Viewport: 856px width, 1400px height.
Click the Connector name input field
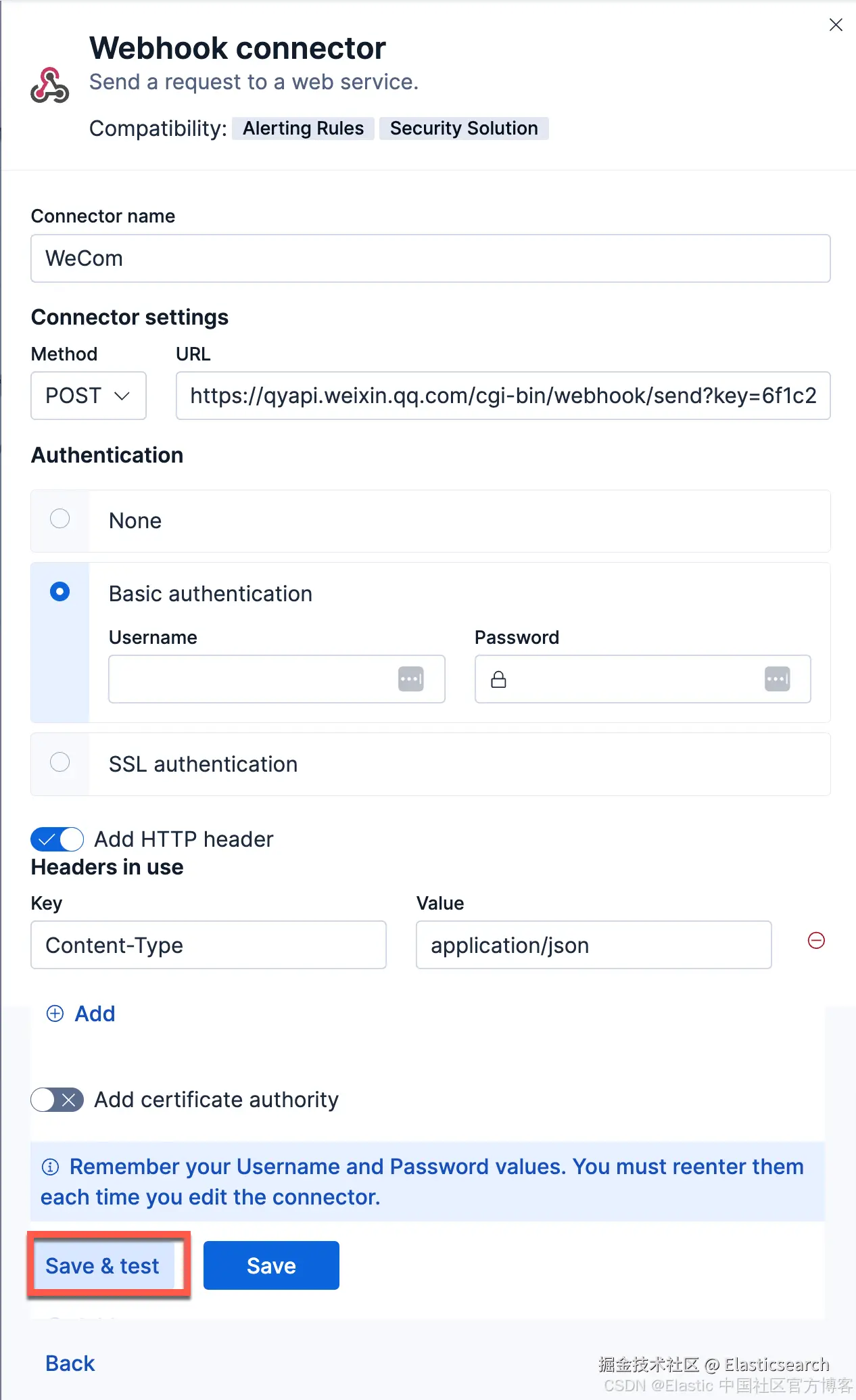(430, 258)
